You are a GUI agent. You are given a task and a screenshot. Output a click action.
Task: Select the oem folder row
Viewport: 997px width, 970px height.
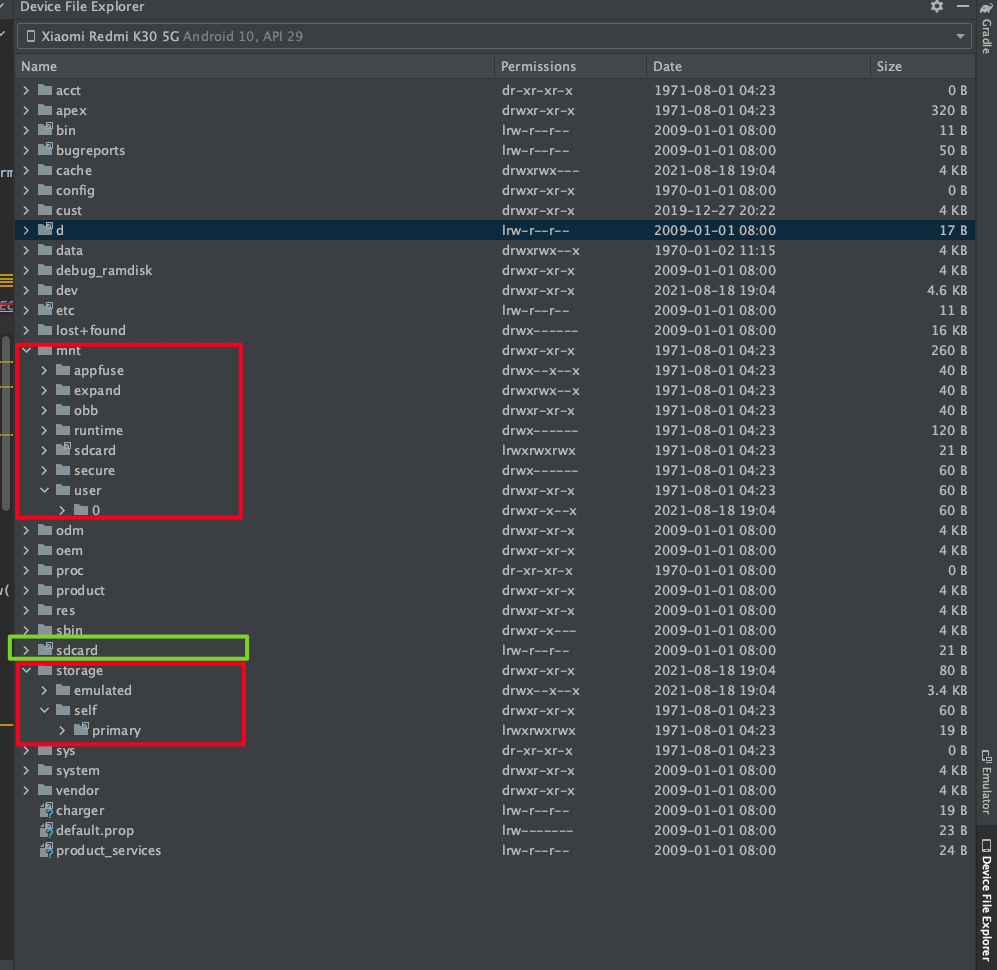[495, 550]
